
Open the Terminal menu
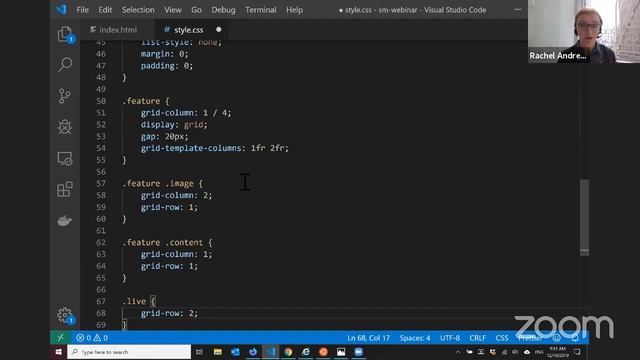pyautogui.click(x=261, y=10)
